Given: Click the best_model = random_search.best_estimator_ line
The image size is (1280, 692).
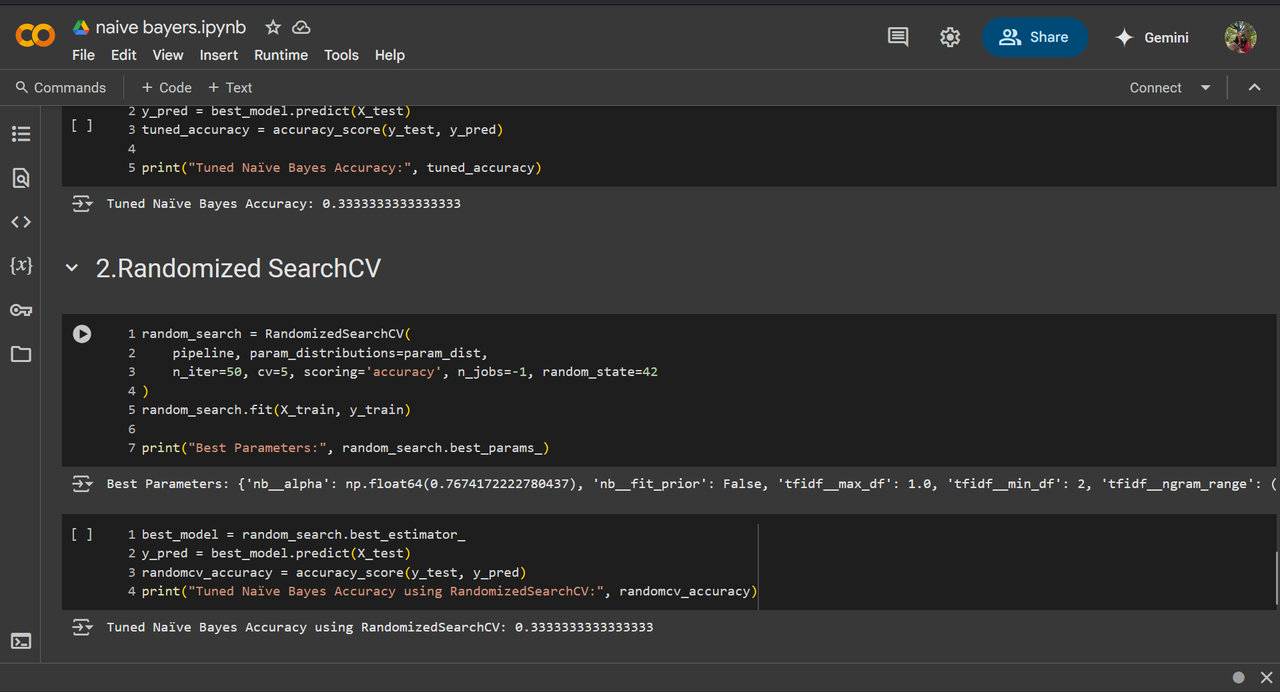Looking at the screenshot, I should tap(304, 534).
